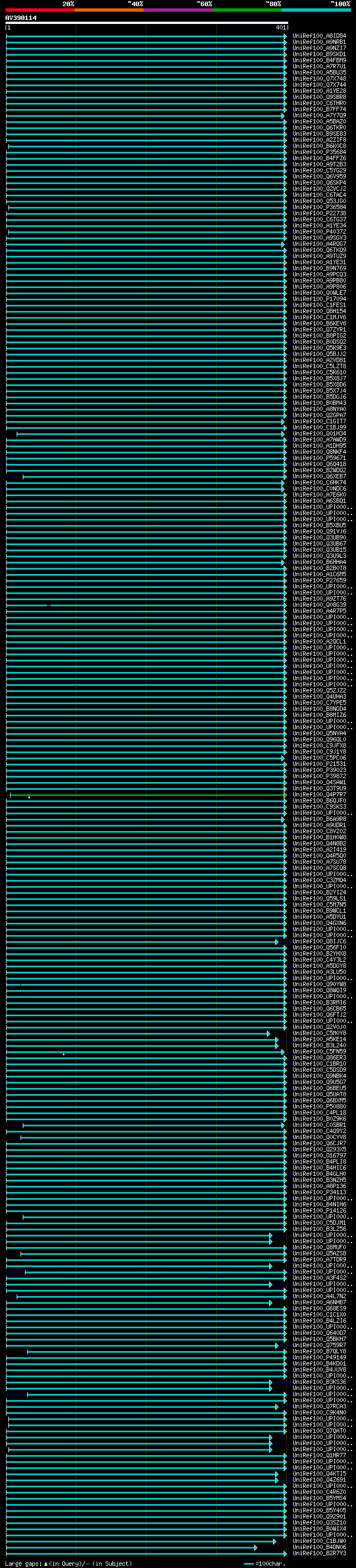Click the red 20% identity legend segment

39,10
